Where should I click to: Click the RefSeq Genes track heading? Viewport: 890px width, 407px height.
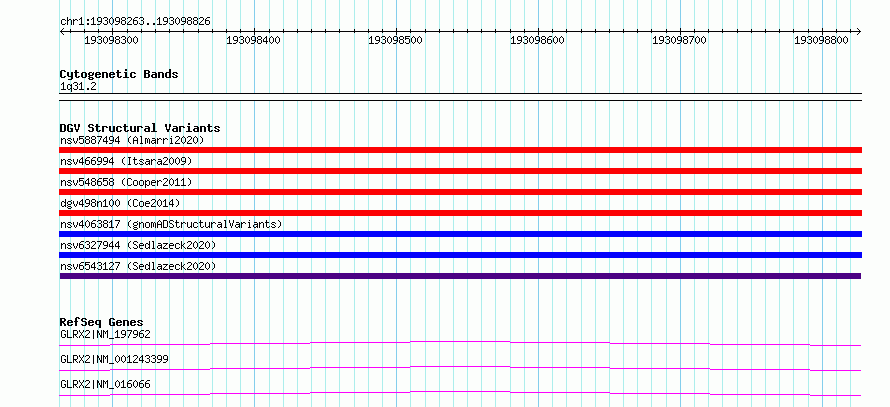101,322
